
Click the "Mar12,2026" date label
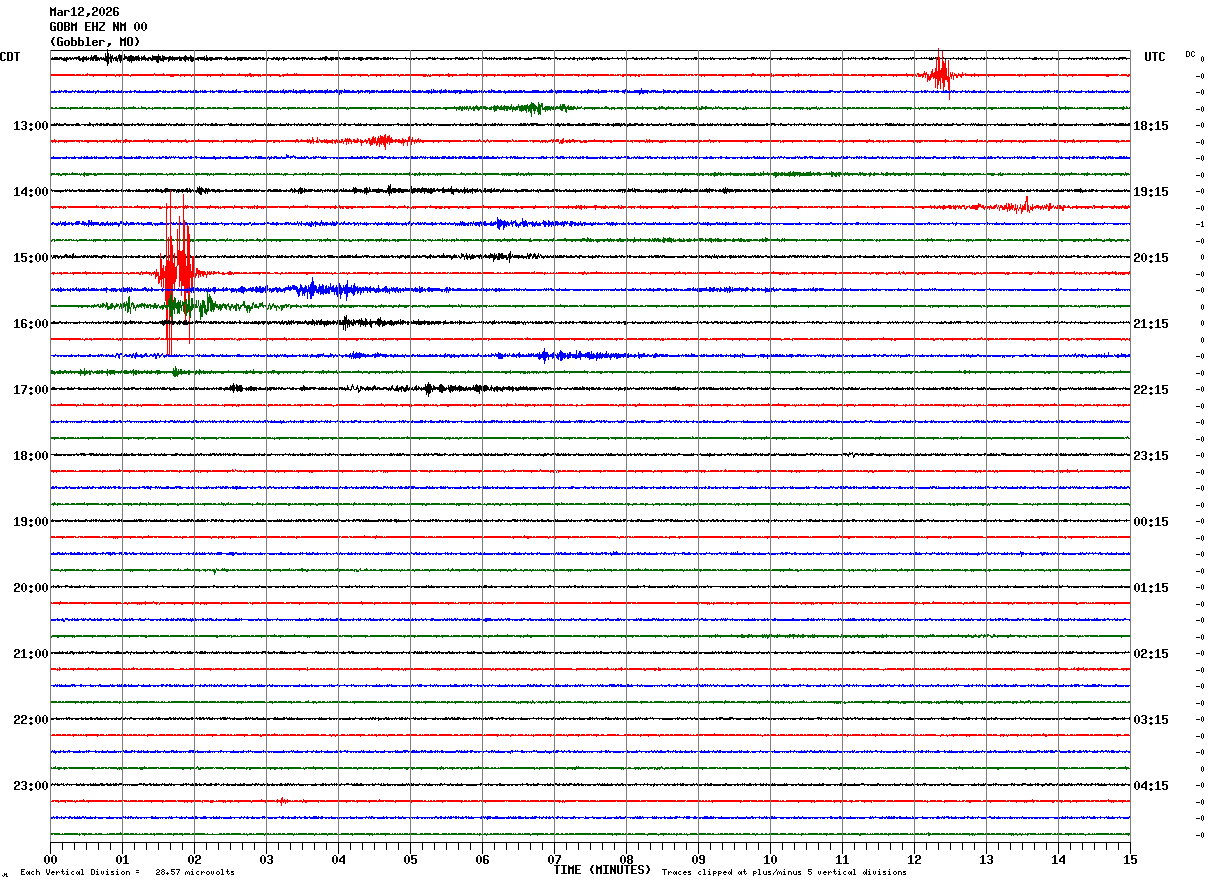coord(84,12)
